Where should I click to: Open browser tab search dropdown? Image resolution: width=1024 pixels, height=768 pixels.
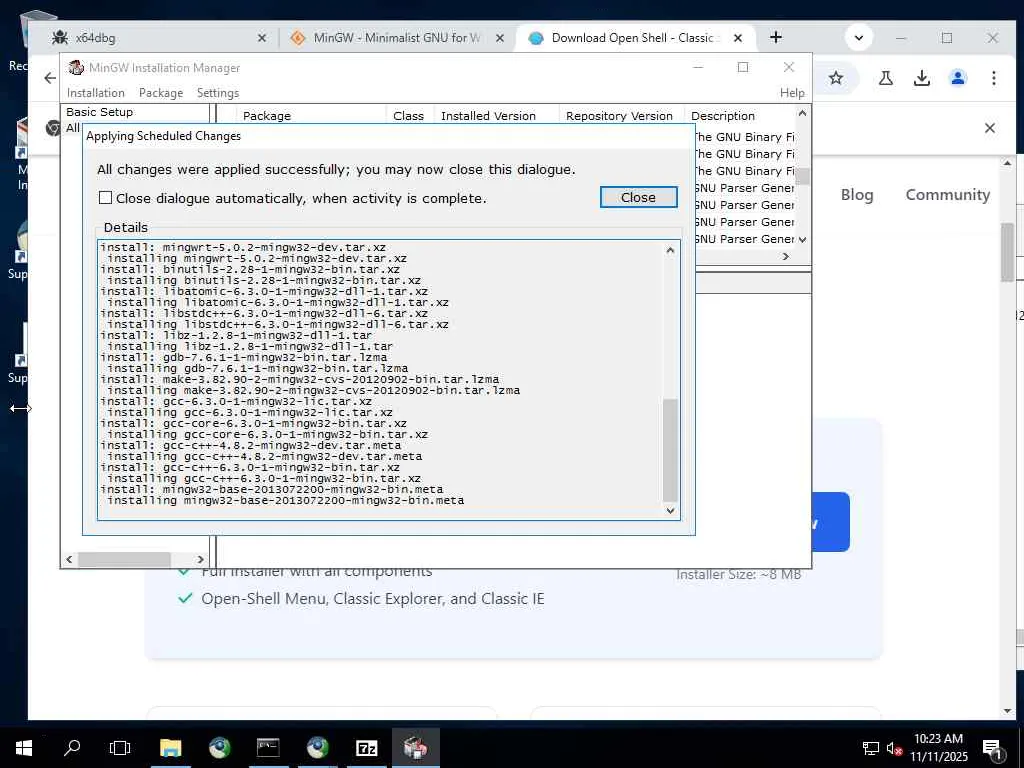point(859,38)
